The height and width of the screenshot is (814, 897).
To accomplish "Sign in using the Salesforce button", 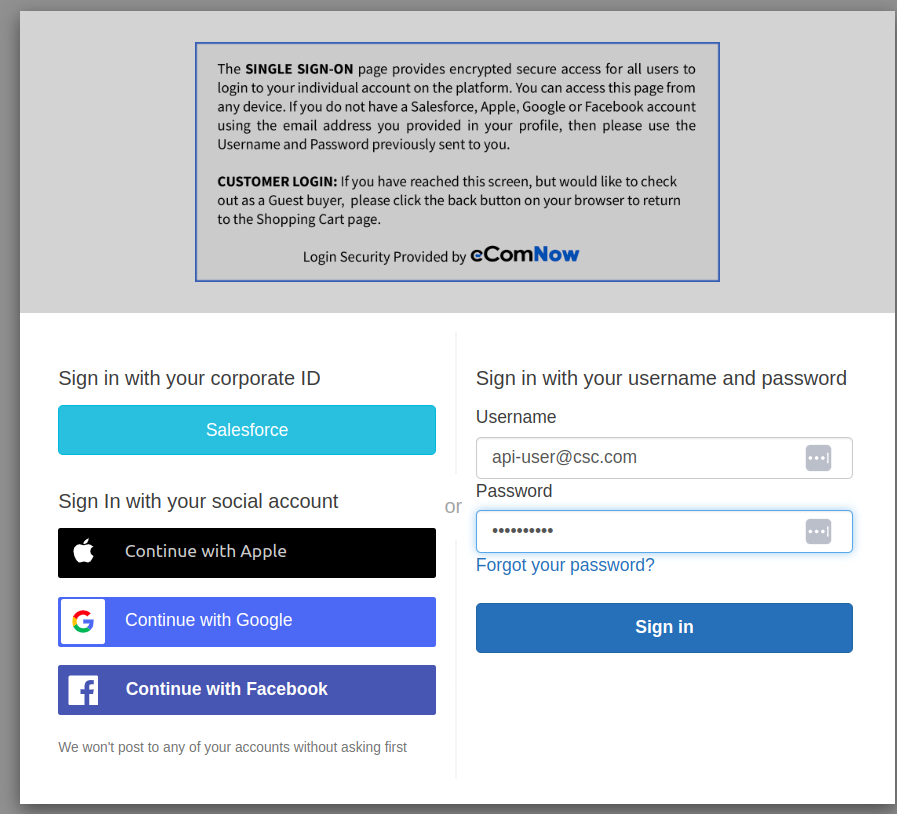I will (x=246, y=429).
